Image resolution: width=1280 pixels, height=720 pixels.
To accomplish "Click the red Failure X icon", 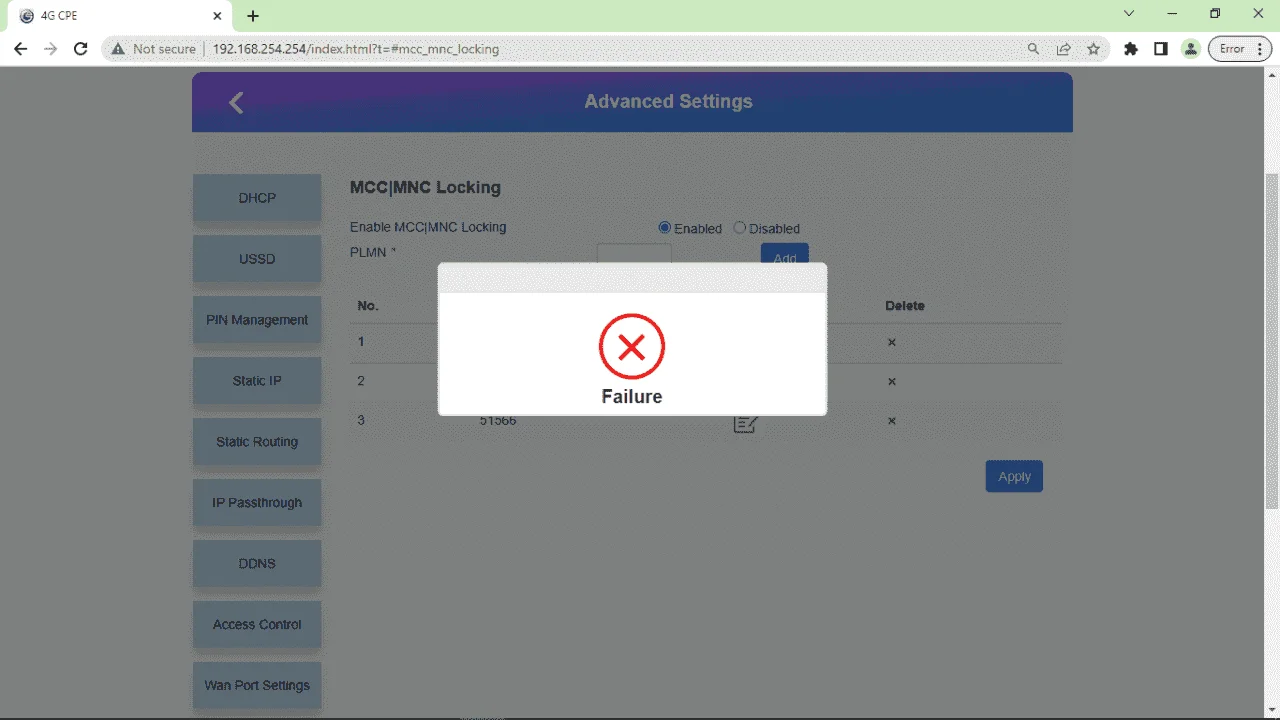I will (632, 346).
